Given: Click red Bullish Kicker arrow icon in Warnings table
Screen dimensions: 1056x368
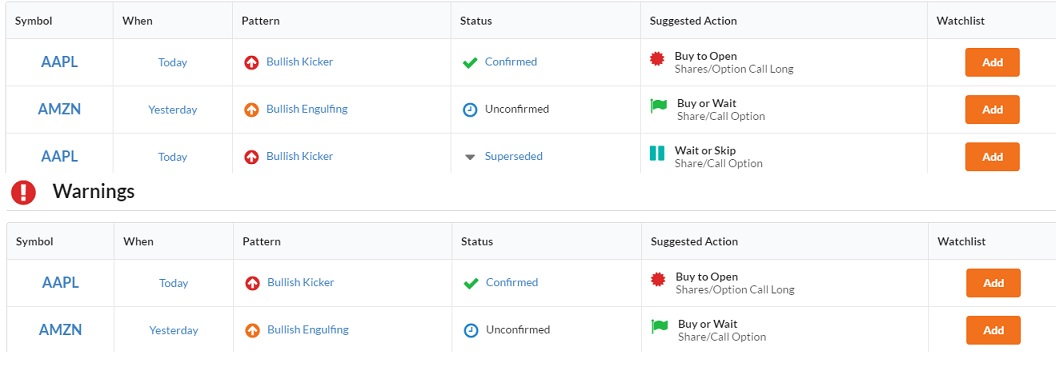Looking at the screenshot, I should click(253, 282).
